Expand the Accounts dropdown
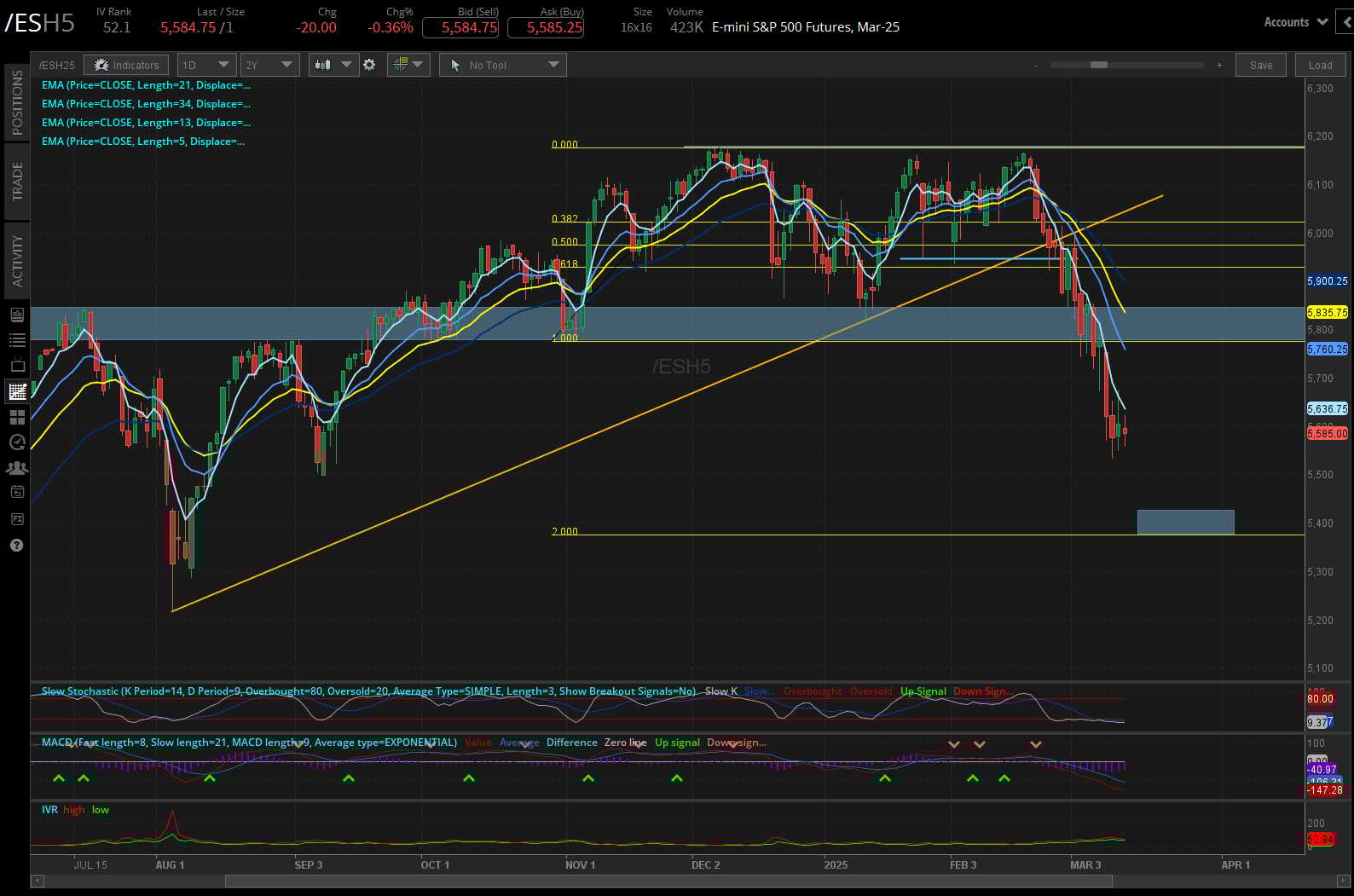This screenshot has width=1354, height=896. (1295, 22)
